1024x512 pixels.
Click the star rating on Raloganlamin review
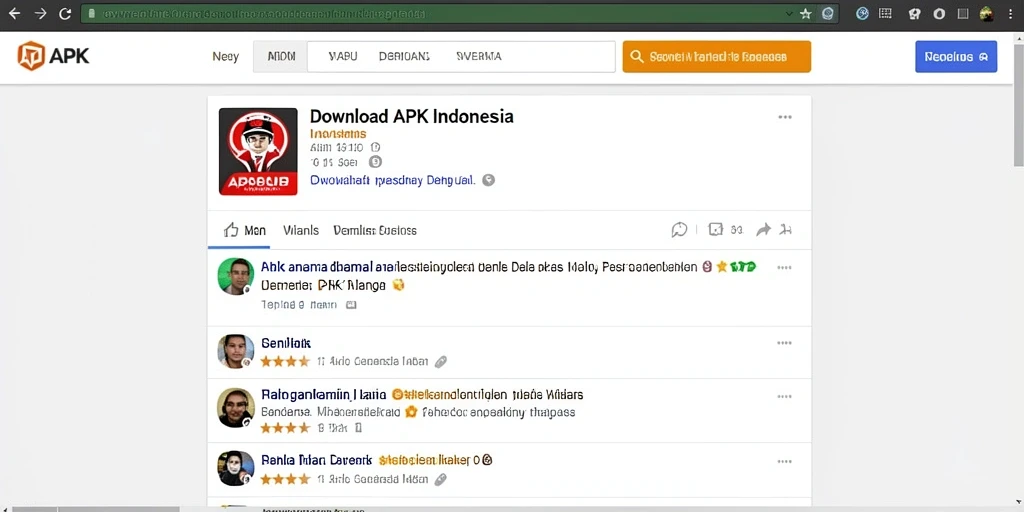(285, 428)
